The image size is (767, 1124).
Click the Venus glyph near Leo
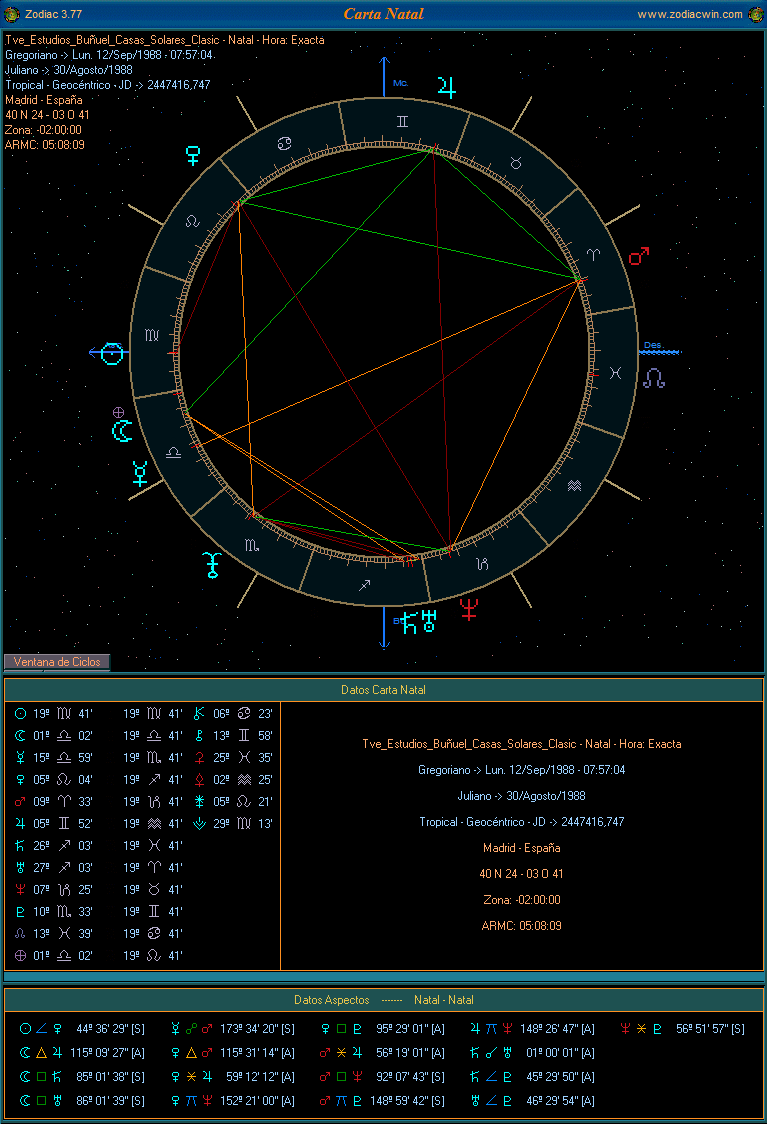coord(193,156)
